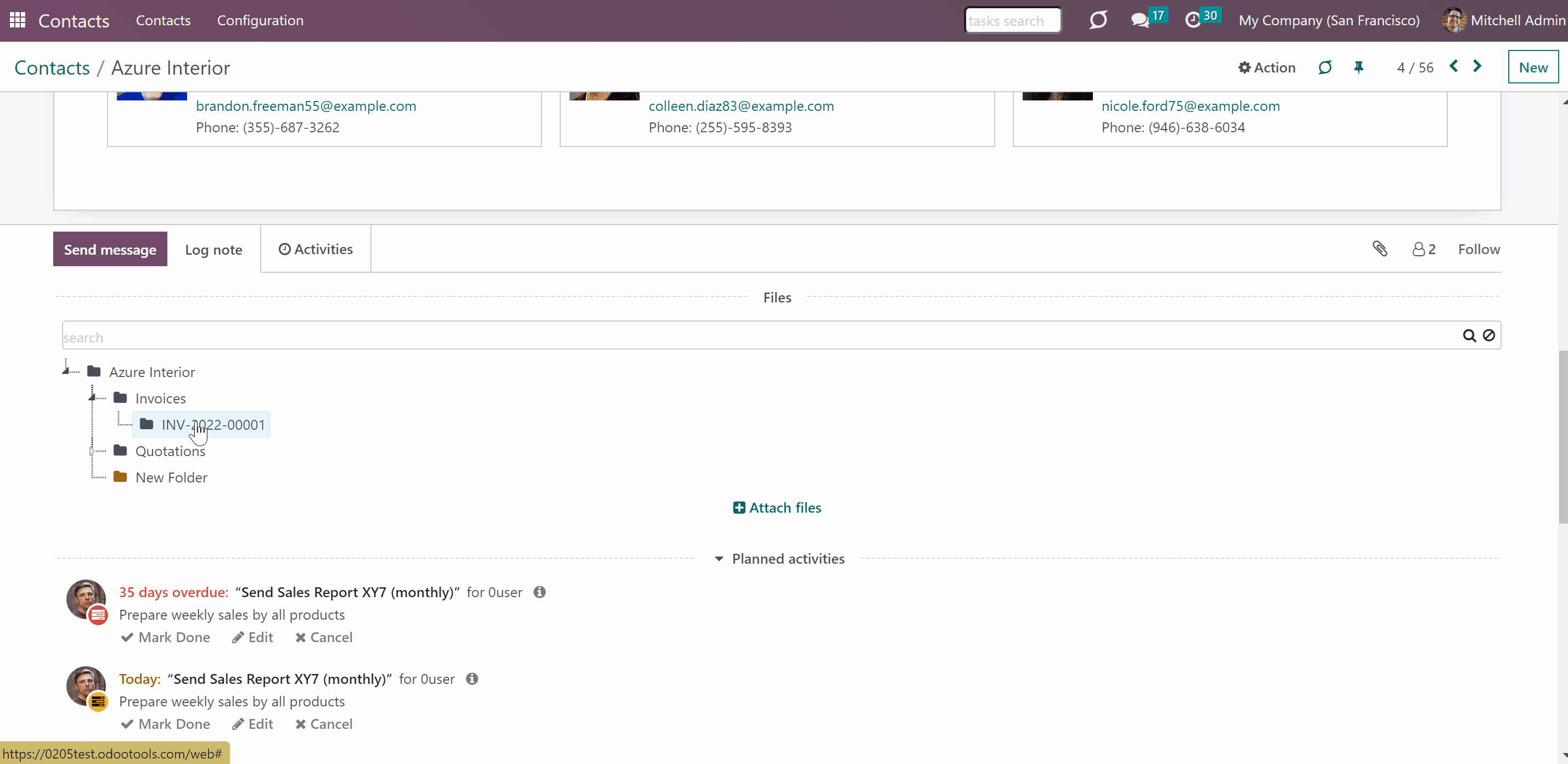Click the refresh icon in top navbar
Viewport: 1568px width, 764px height.
point(1098,20)
